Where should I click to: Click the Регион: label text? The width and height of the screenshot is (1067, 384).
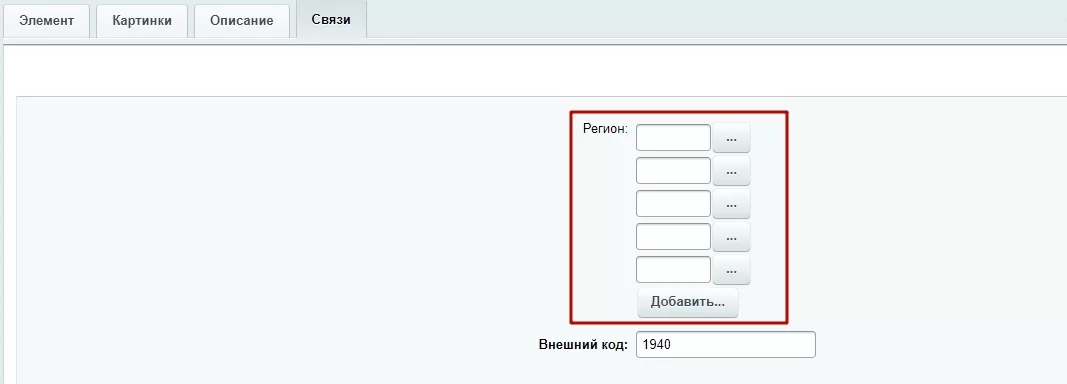pos(605,129)
